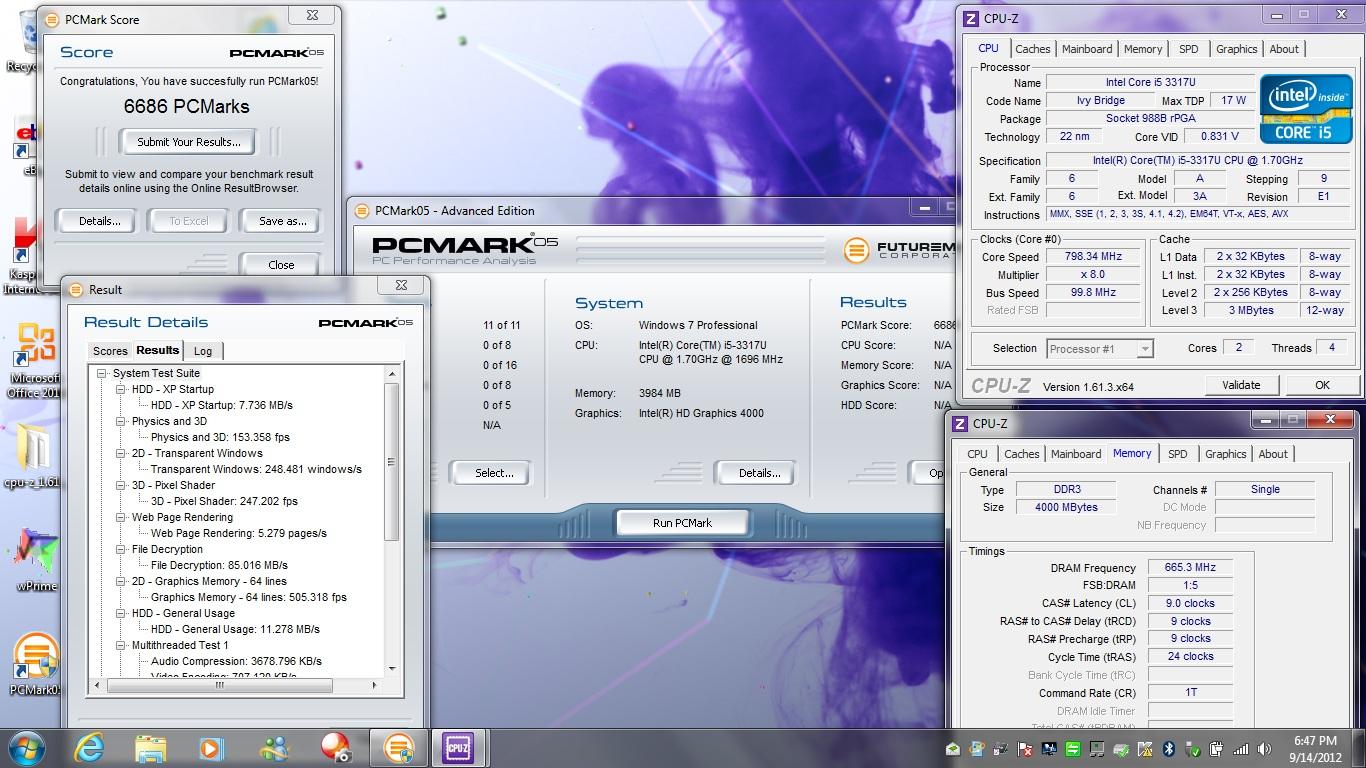Click DRAM Frequency value 665.3 MHz
This screenshot has width=1366, height=768.
point(1190,567)
